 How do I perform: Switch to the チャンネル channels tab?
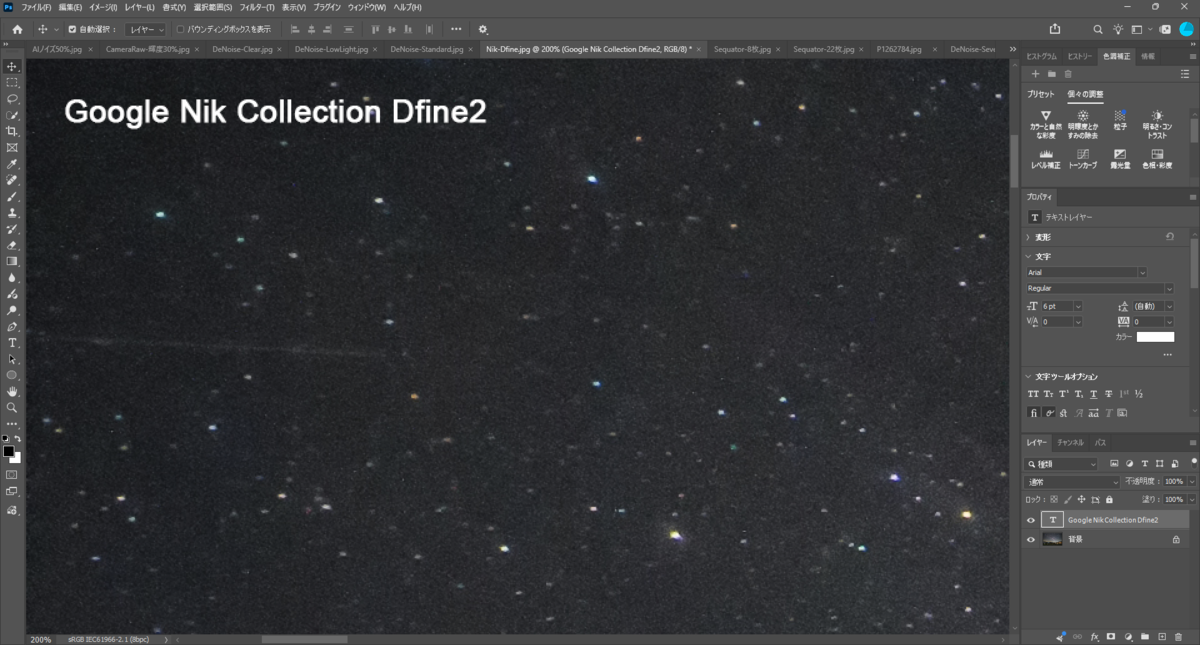click(1069, 442)
